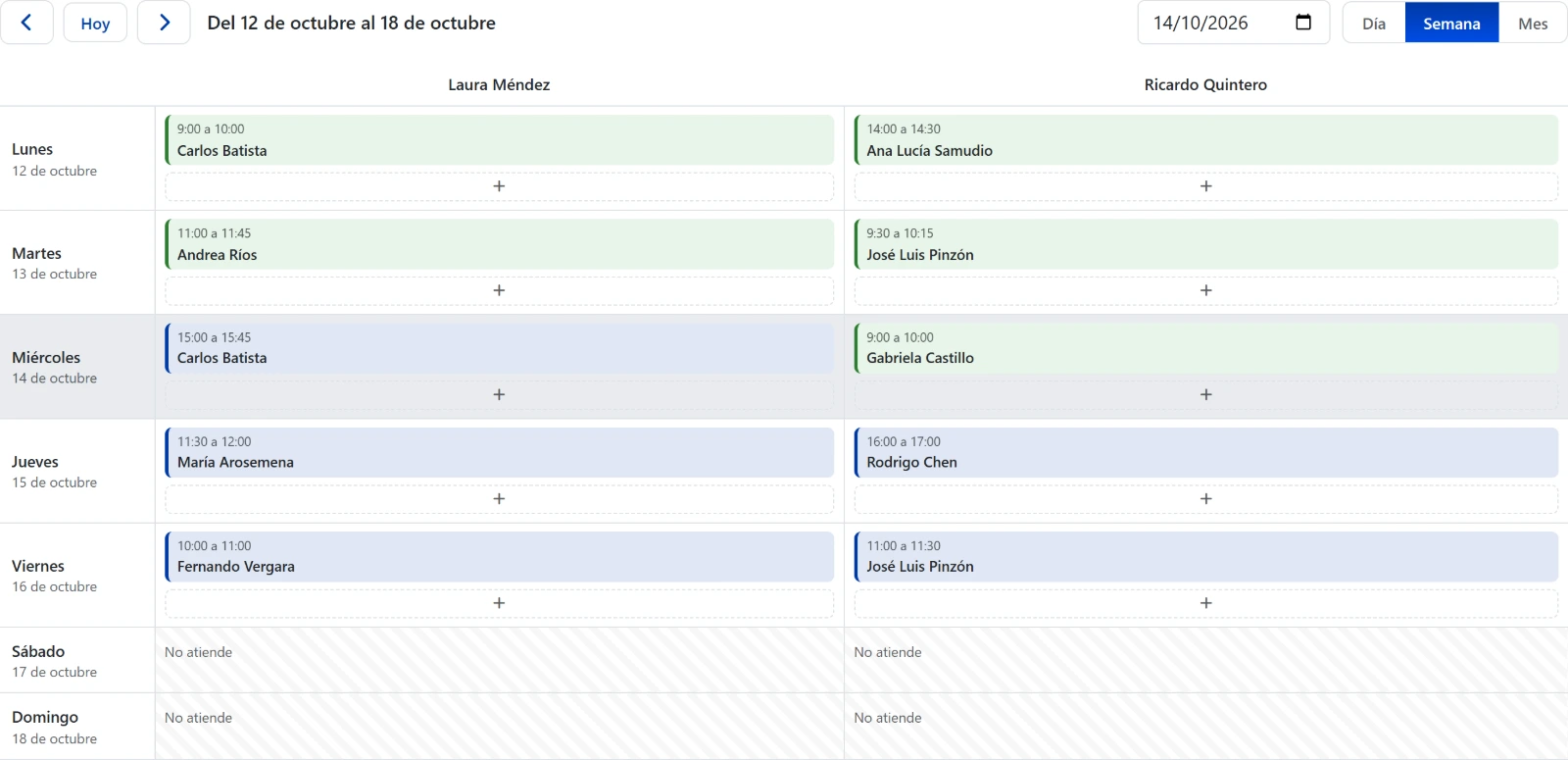This screenshot has height=760, width=1568.
Task: Open Ana Lucía Samudio 14:00 appointment
Action: [1205, 140]
